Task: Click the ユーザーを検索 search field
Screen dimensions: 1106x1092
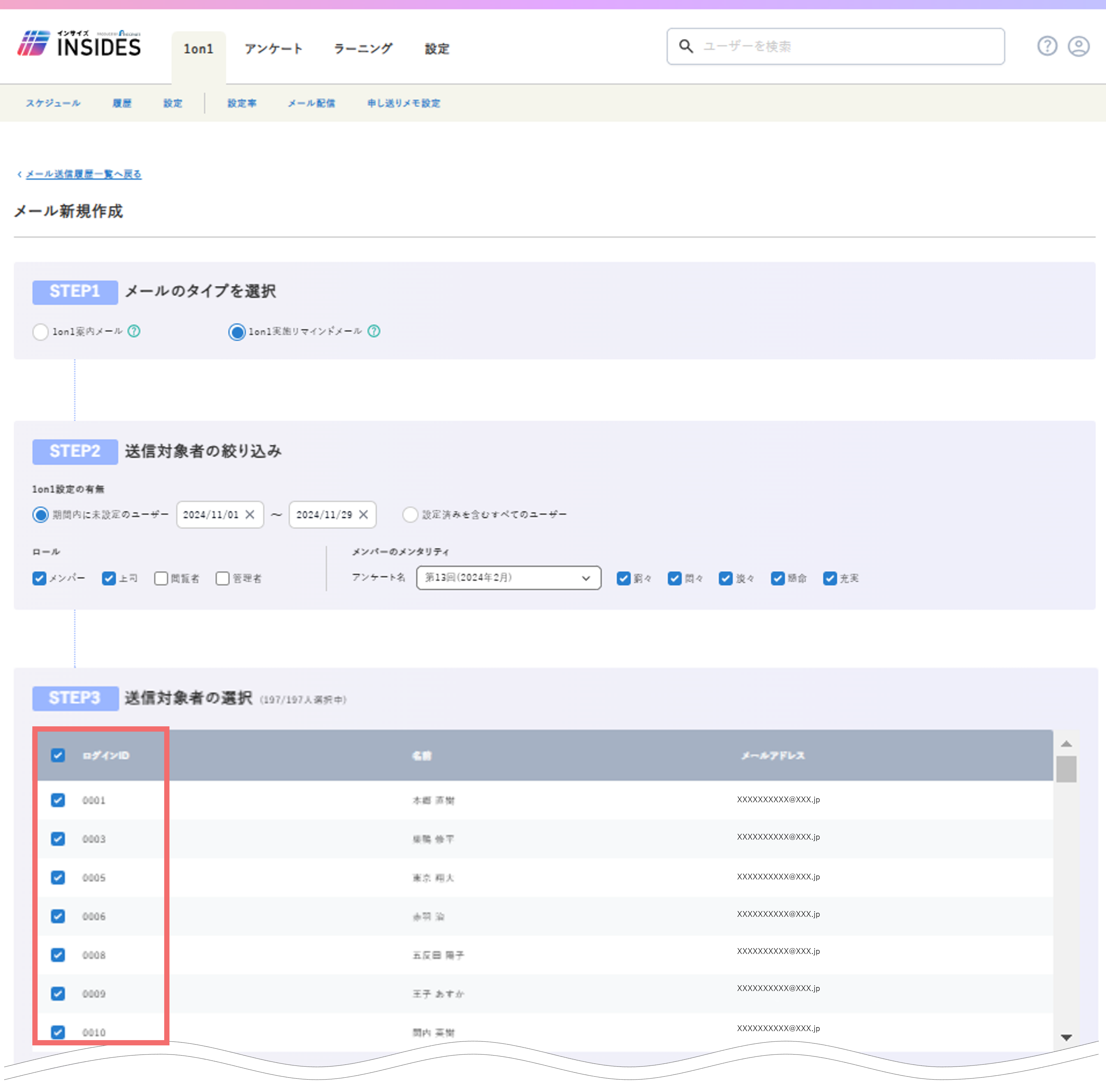Action: pos(835,46)
